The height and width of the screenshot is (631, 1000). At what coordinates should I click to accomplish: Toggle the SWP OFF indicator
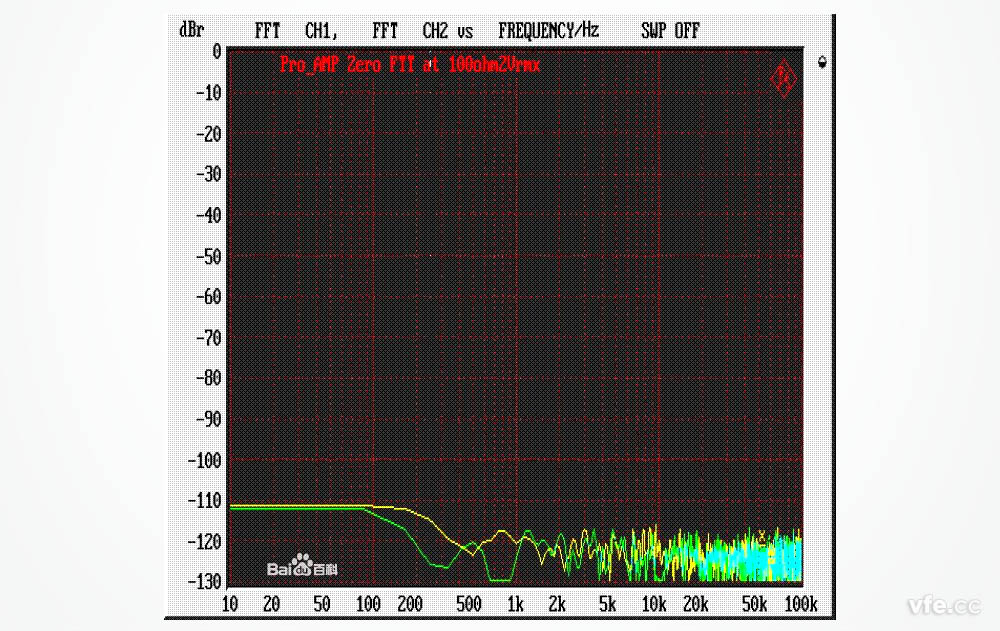(670, 31)
